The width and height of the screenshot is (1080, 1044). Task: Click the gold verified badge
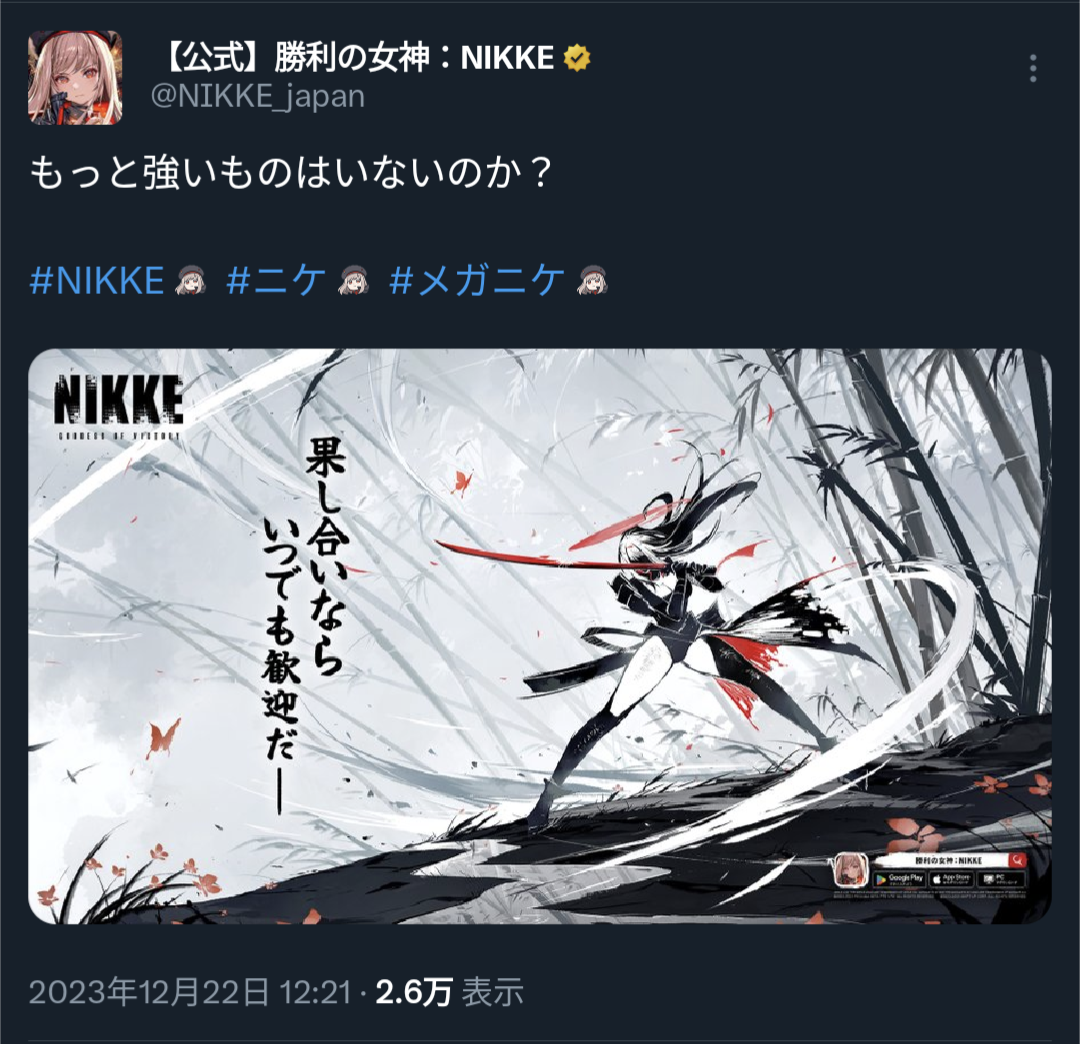[x=577, y=58]
